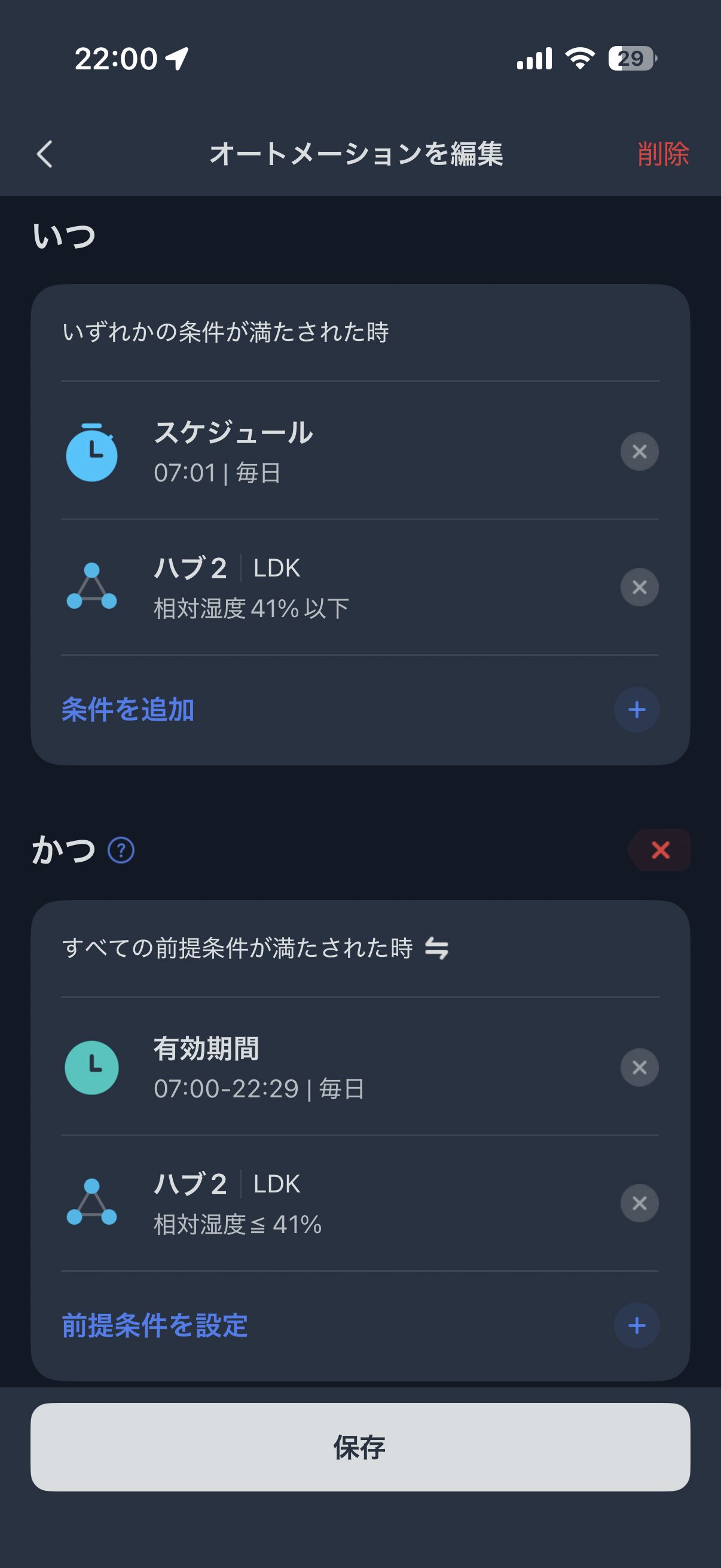Toggle the all-preconditions swap arrows

coord(436,948)
